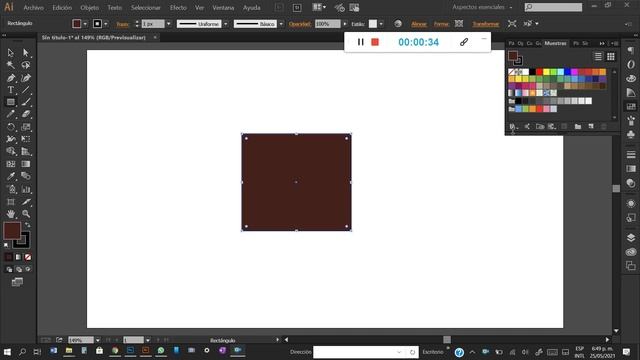Click the Transformar link
Viewport: 640px width, 360px height.
pyautogui.click(x=486, y=24)
